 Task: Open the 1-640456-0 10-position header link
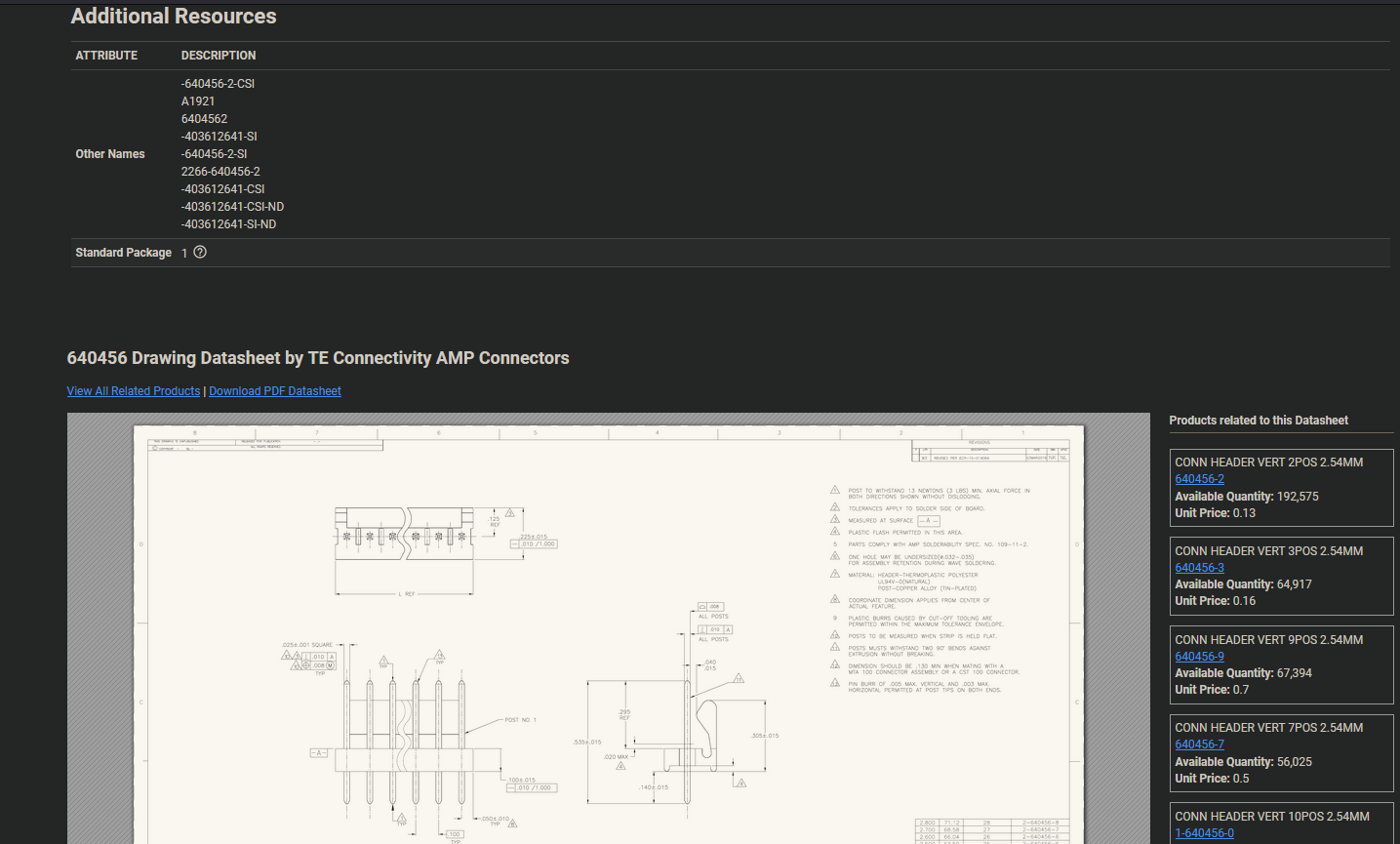1202,833
